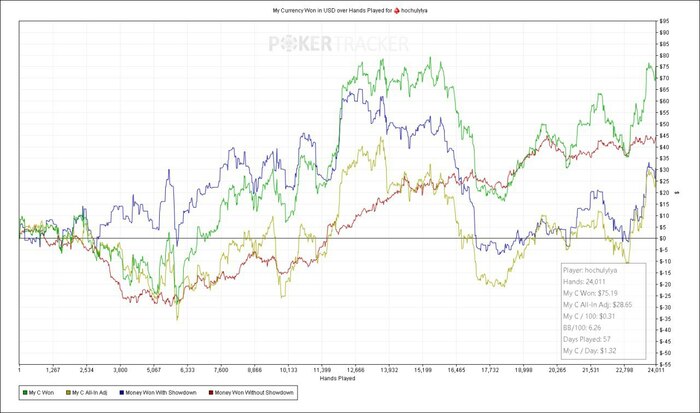Viewport: 700px width, 413px height.
Task: Click the Hands Played axis label
Action: (x=338, y=379)
